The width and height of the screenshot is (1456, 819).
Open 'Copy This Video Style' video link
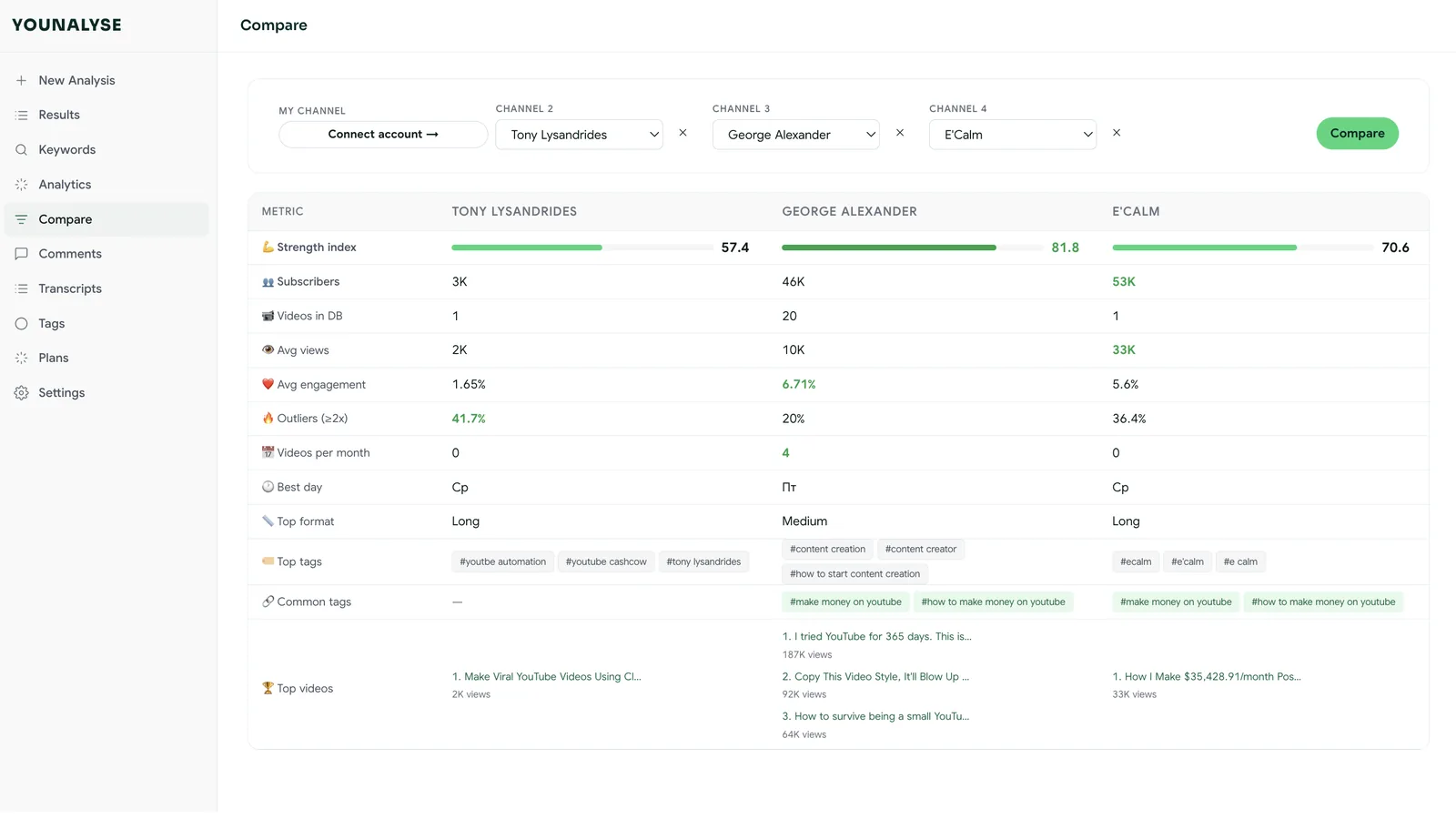(876, 676)
